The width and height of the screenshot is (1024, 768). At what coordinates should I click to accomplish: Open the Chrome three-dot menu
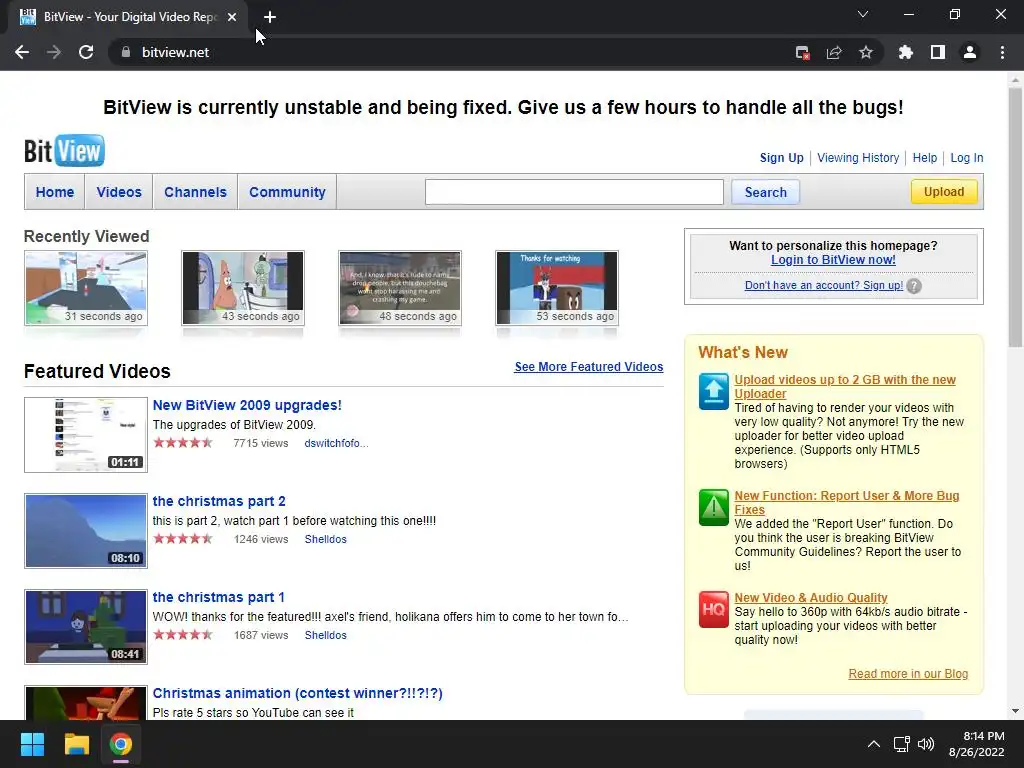click(1002, 52)
